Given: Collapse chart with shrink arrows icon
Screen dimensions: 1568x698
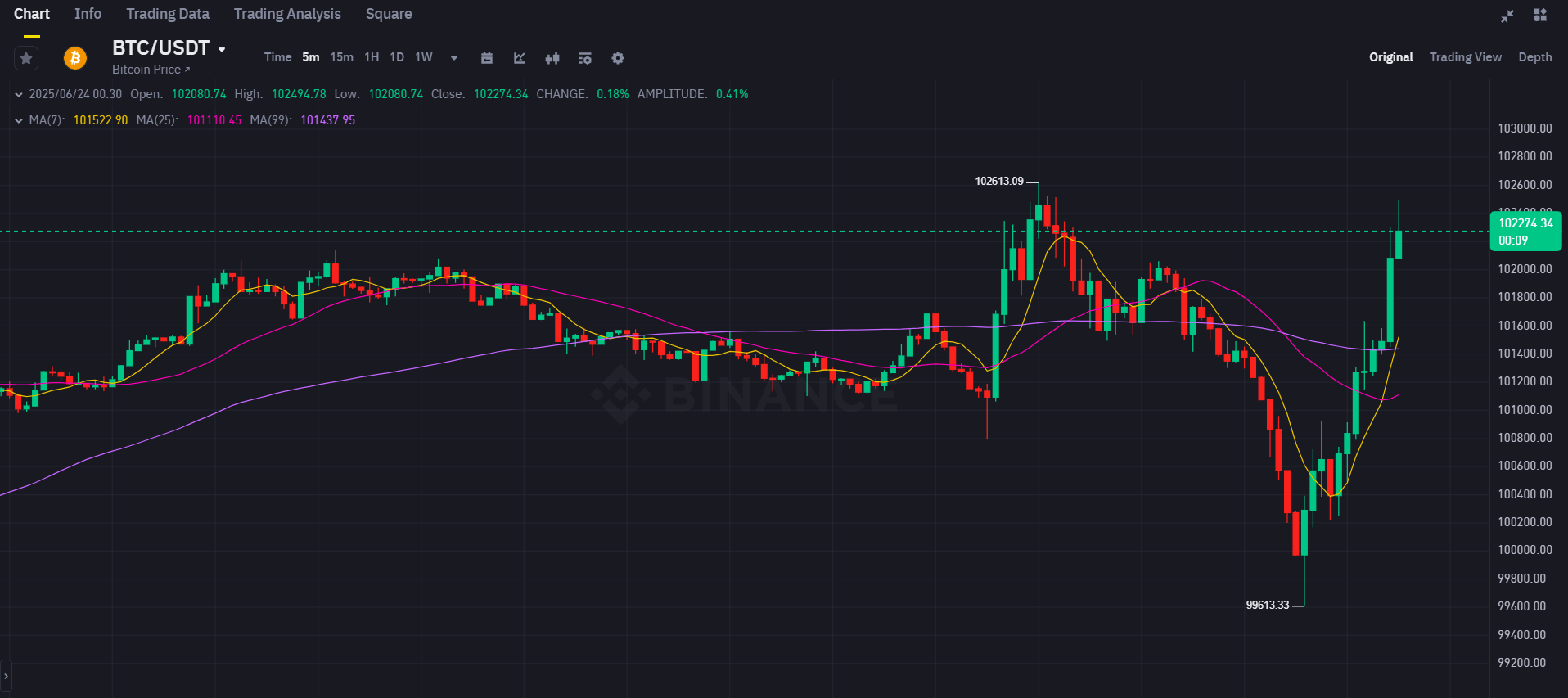Looking at the screenshot, I should coord(1507,16).
